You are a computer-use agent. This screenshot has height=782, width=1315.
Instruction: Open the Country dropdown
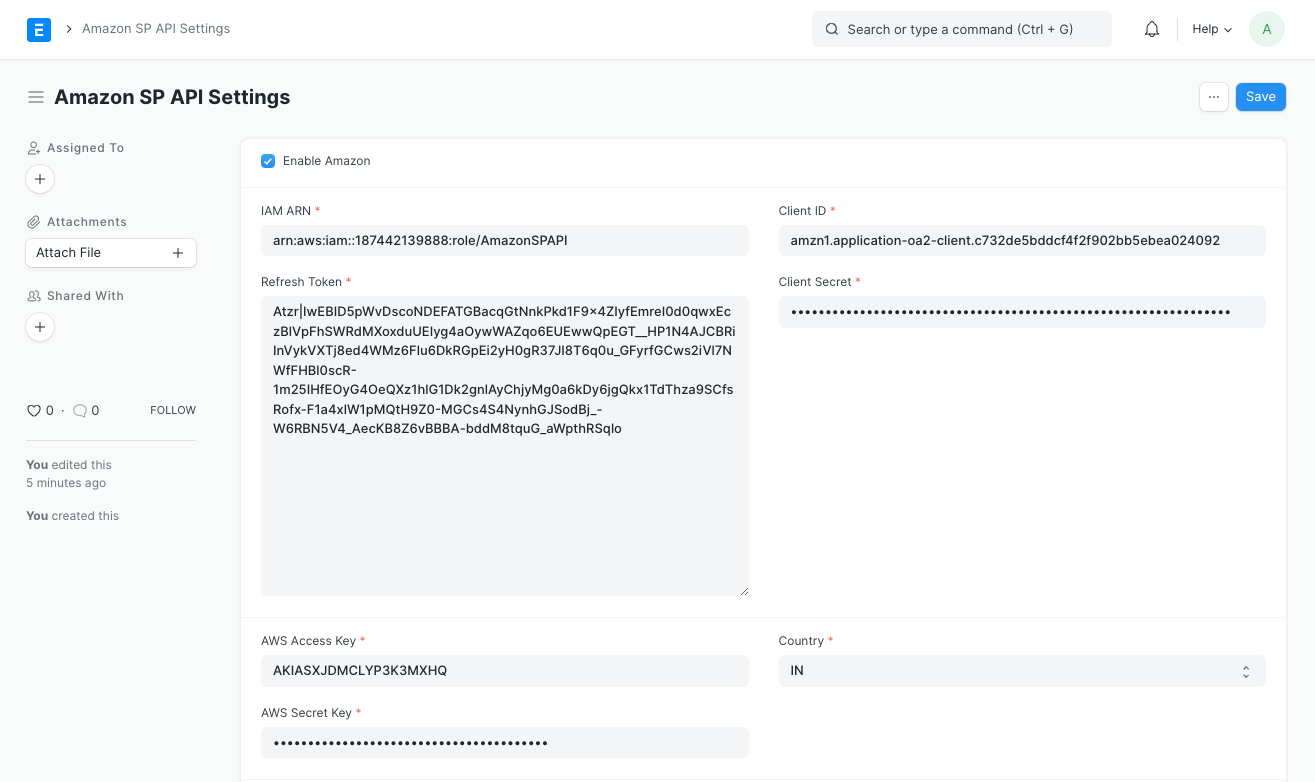click(1021, 670)
